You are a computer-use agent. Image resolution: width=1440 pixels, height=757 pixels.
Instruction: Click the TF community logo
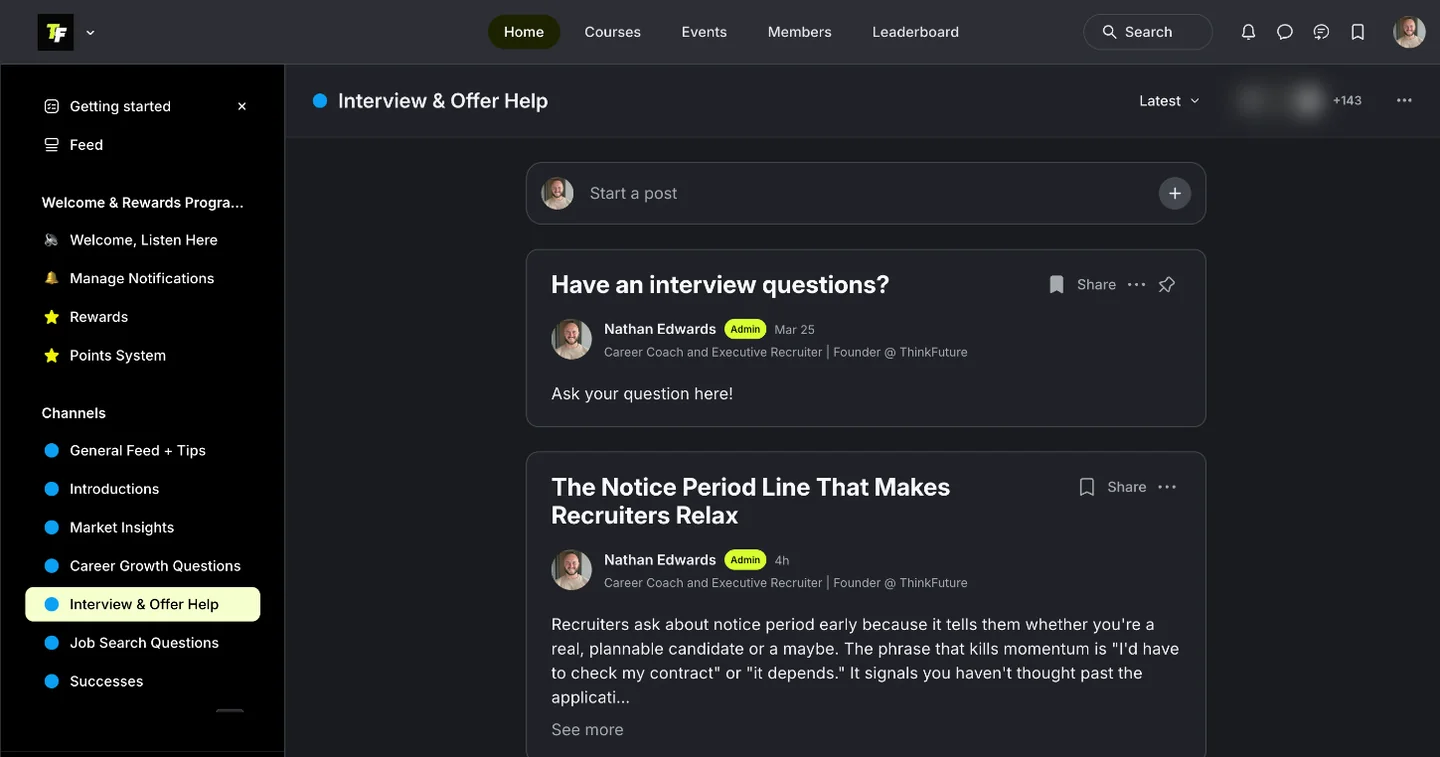pyautogui.click(x=56, y=32)
